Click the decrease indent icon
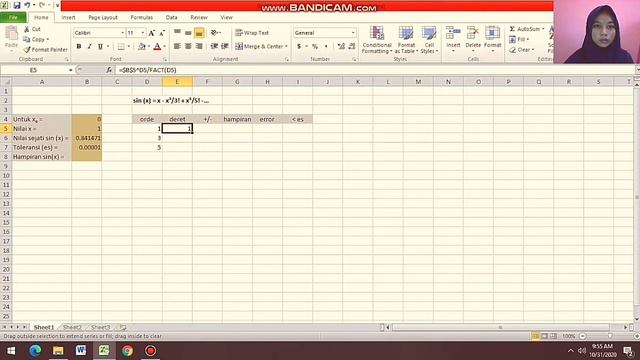The image size is (640, 360). [214, 47]
